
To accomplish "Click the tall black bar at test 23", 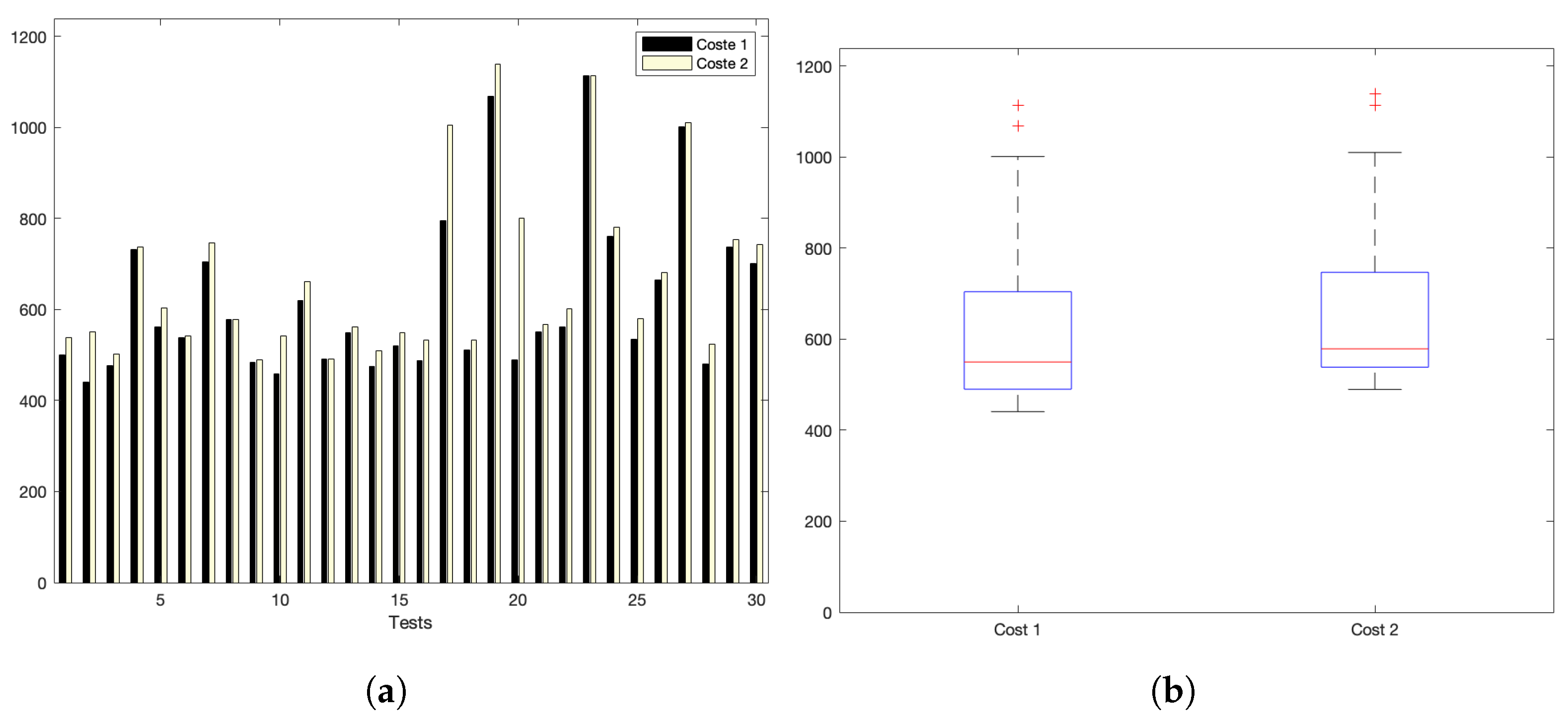I will (x=586, y=329).
